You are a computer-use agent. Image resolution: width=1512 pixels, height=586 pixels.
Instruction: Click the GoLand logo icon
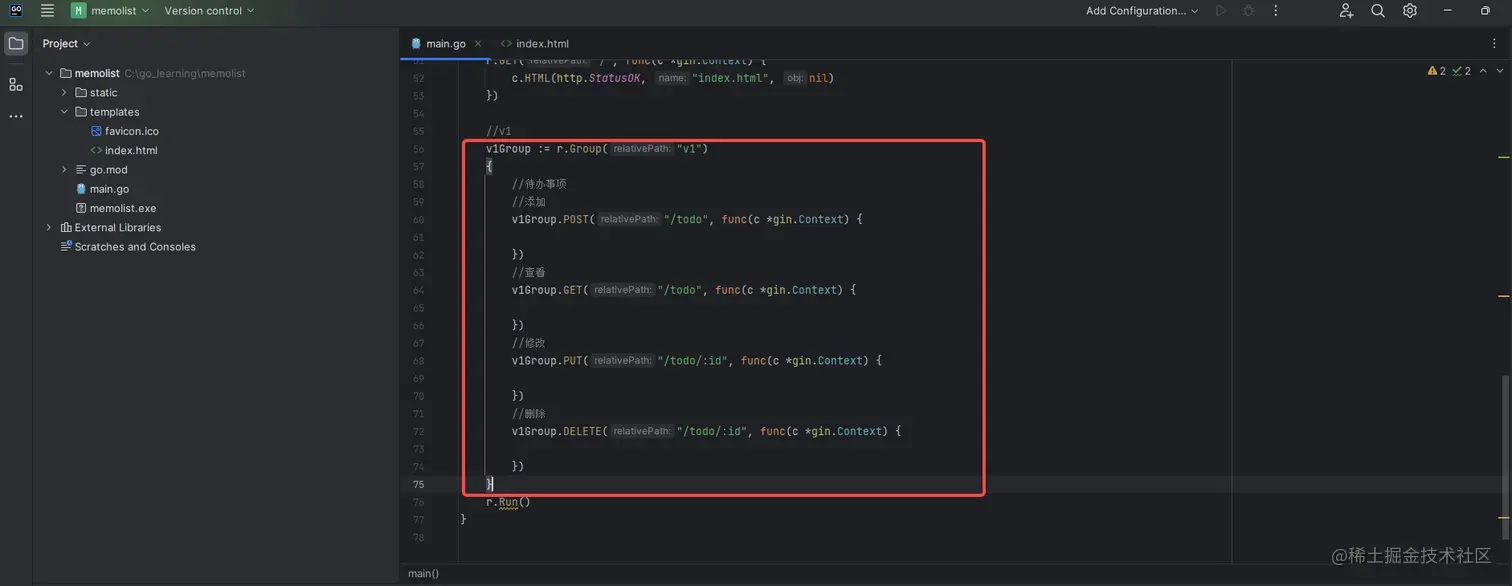[16, 10]
